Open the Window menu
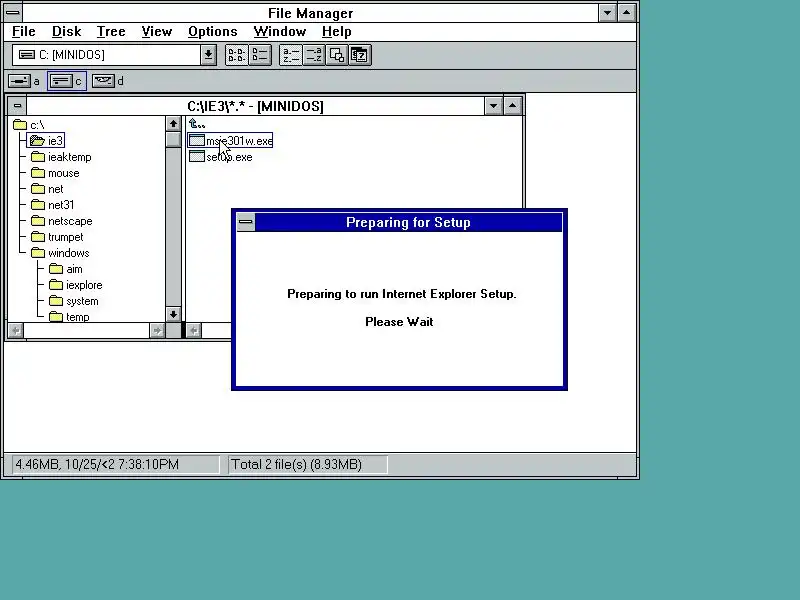This screenshot has height=600, width=800. click(280, 32)
